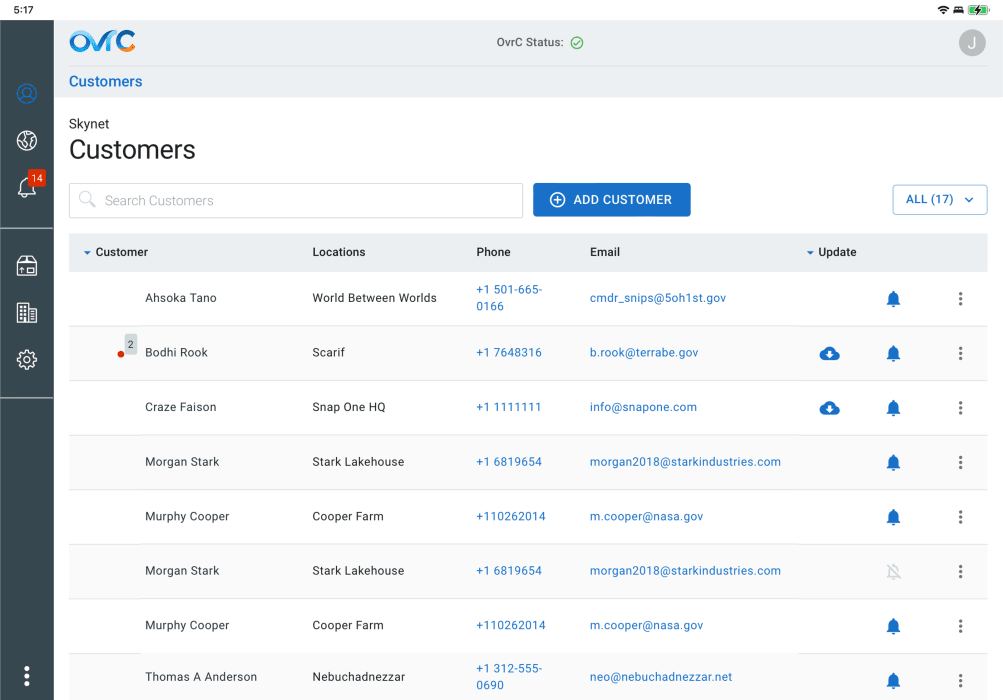
Task: Toggle notifications bell for Thomas A Anderson
Action: [x=893, y=681]
